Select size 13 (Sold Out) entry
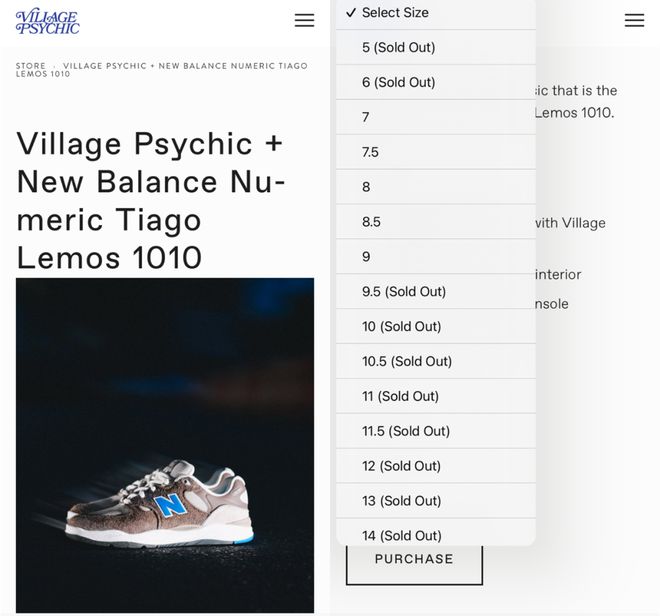Screen dimensions: 660x616 tap(436, 501)
